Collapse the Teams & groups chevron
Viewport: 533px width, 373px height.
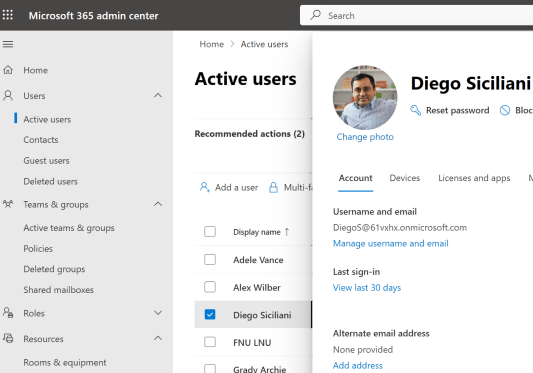158,204
